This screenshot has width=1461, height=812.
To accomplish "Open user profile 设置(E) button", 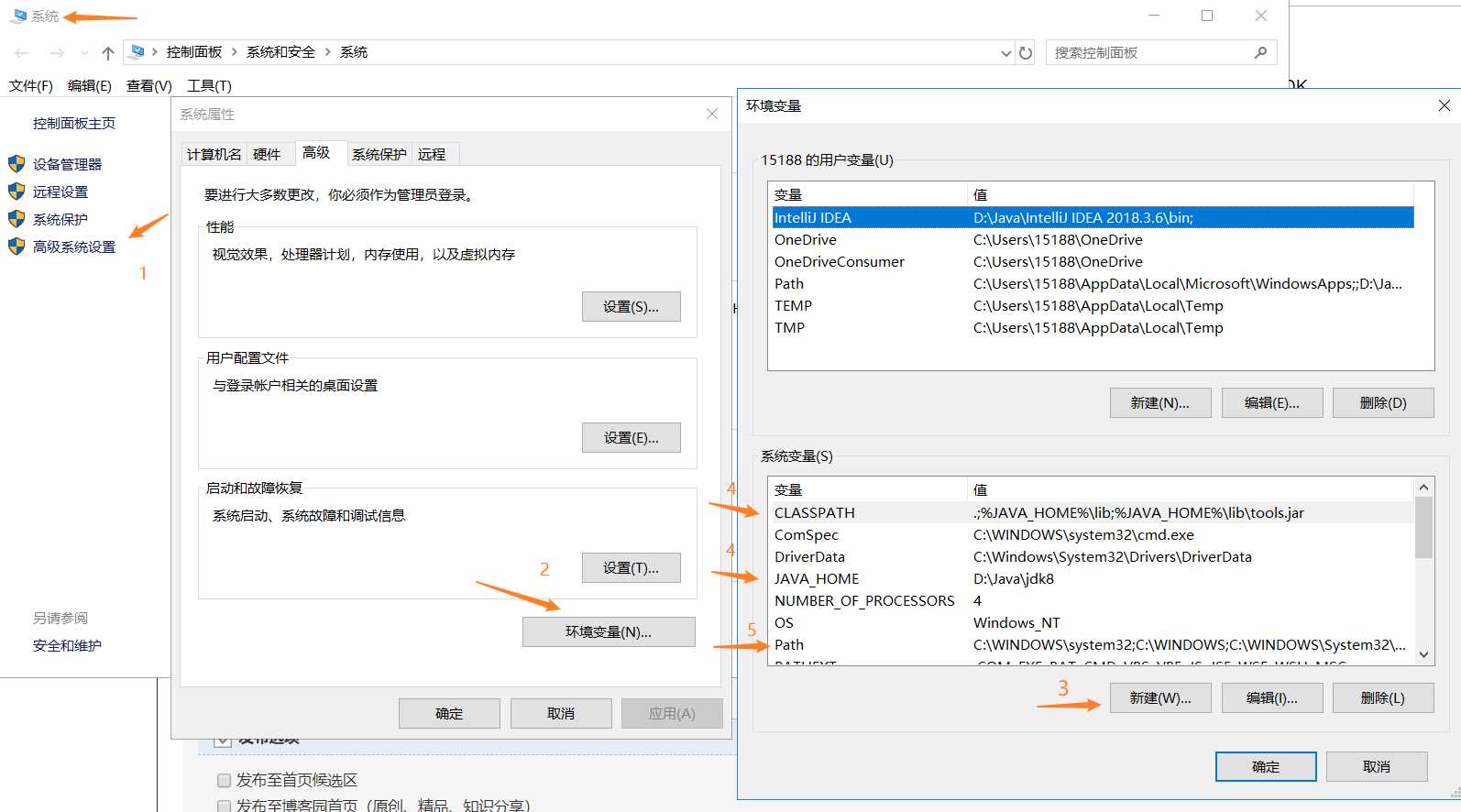I will click(x=632, y=438).
